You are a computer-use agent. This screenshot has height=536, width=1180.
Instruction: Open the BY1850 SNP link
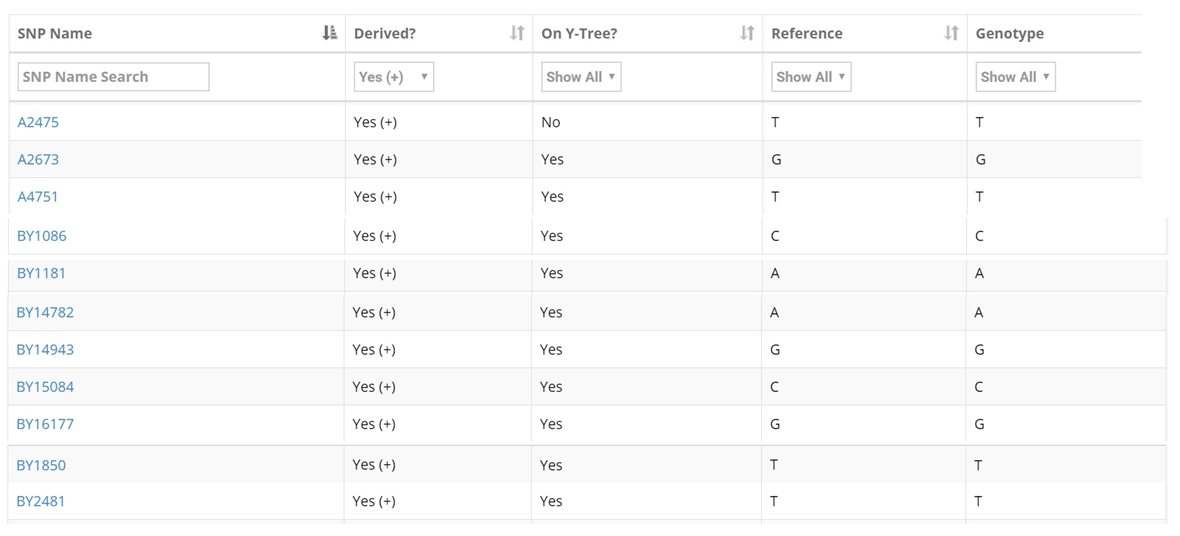pos(41,465)
